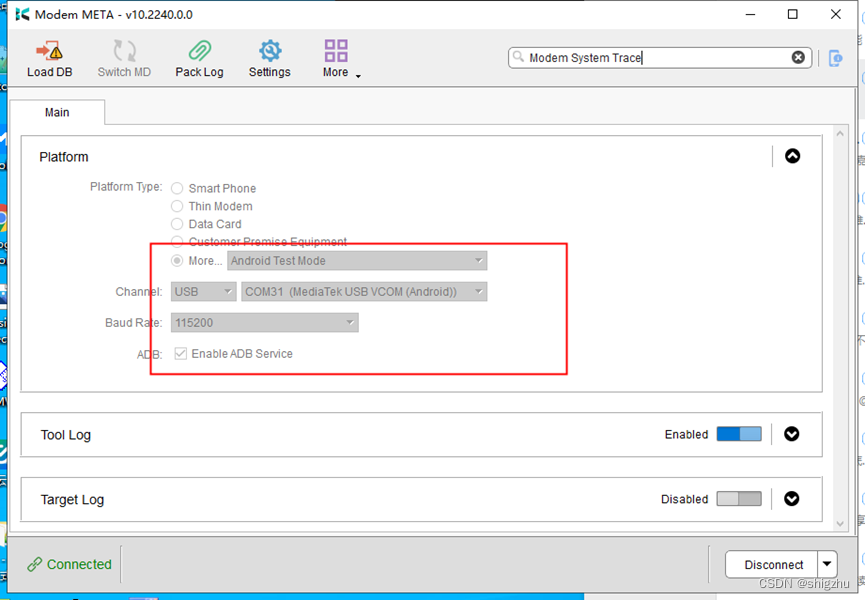Open the COM31 port dropdown
The width and height of the screenshot is (865, 600).
[364, 292]
